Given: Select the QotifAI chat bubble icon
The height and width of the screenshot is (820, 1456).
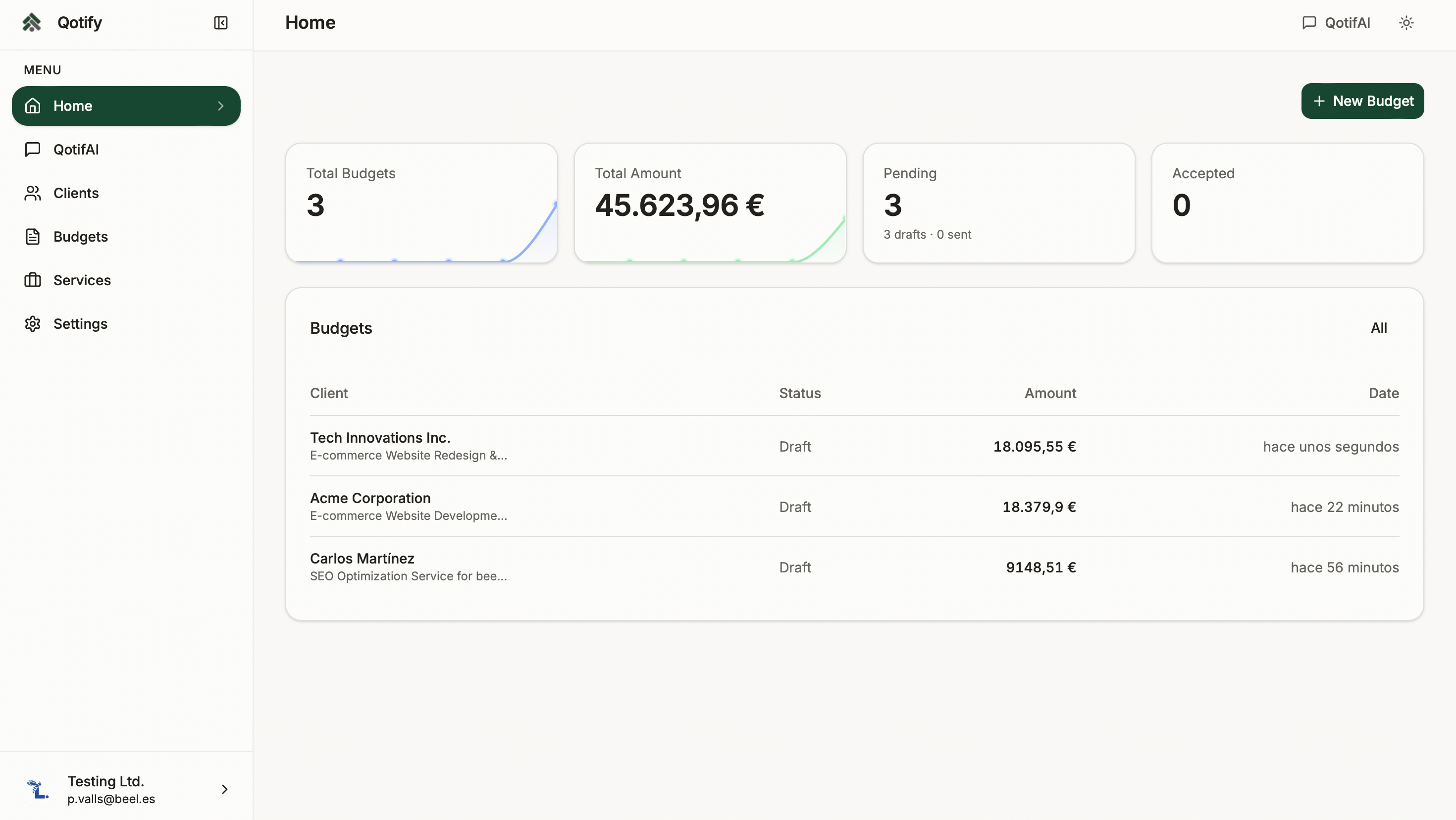Looking at the screenshot, I should point(32,149).
